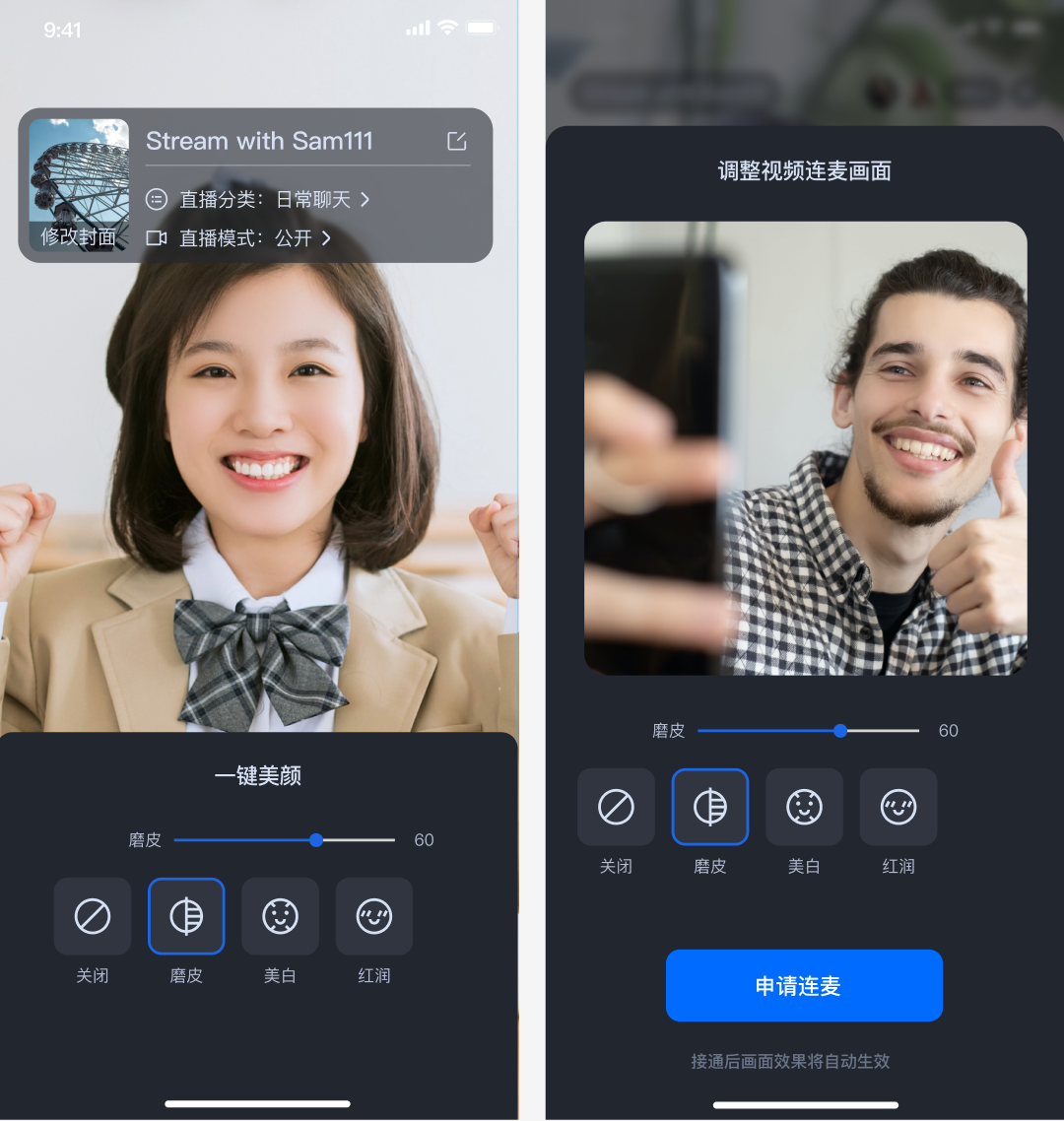The width and height of the screenshot is (1064, 1121).
Task: Select 美白 filter in 调整视频连麦画面 panel
Action: click(804, 807)
